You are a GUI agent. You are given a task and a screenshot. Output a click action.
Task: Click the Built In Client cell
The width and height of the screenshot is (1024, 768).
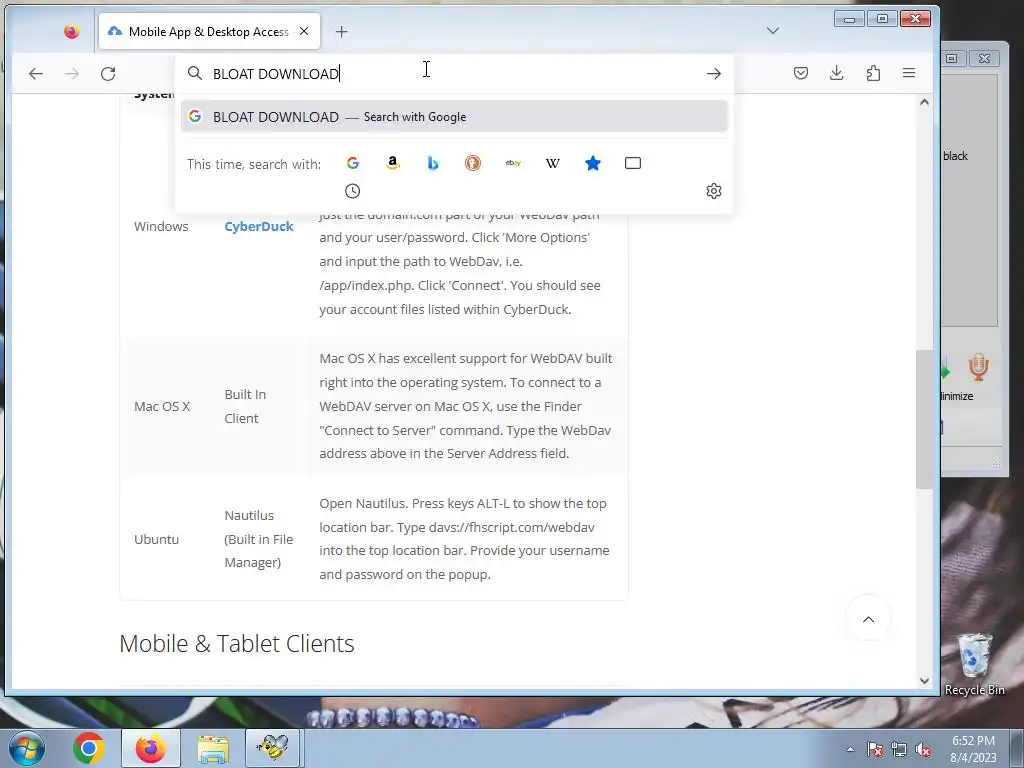pyautogui.click(x=245, y=406)
